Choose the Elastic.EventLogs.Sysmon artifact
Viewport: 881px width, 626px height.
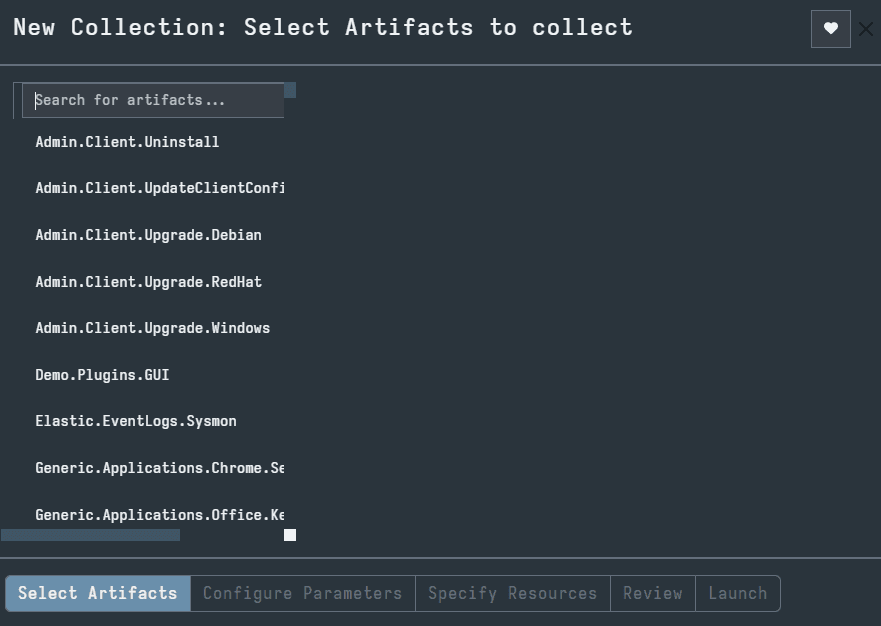136,421
